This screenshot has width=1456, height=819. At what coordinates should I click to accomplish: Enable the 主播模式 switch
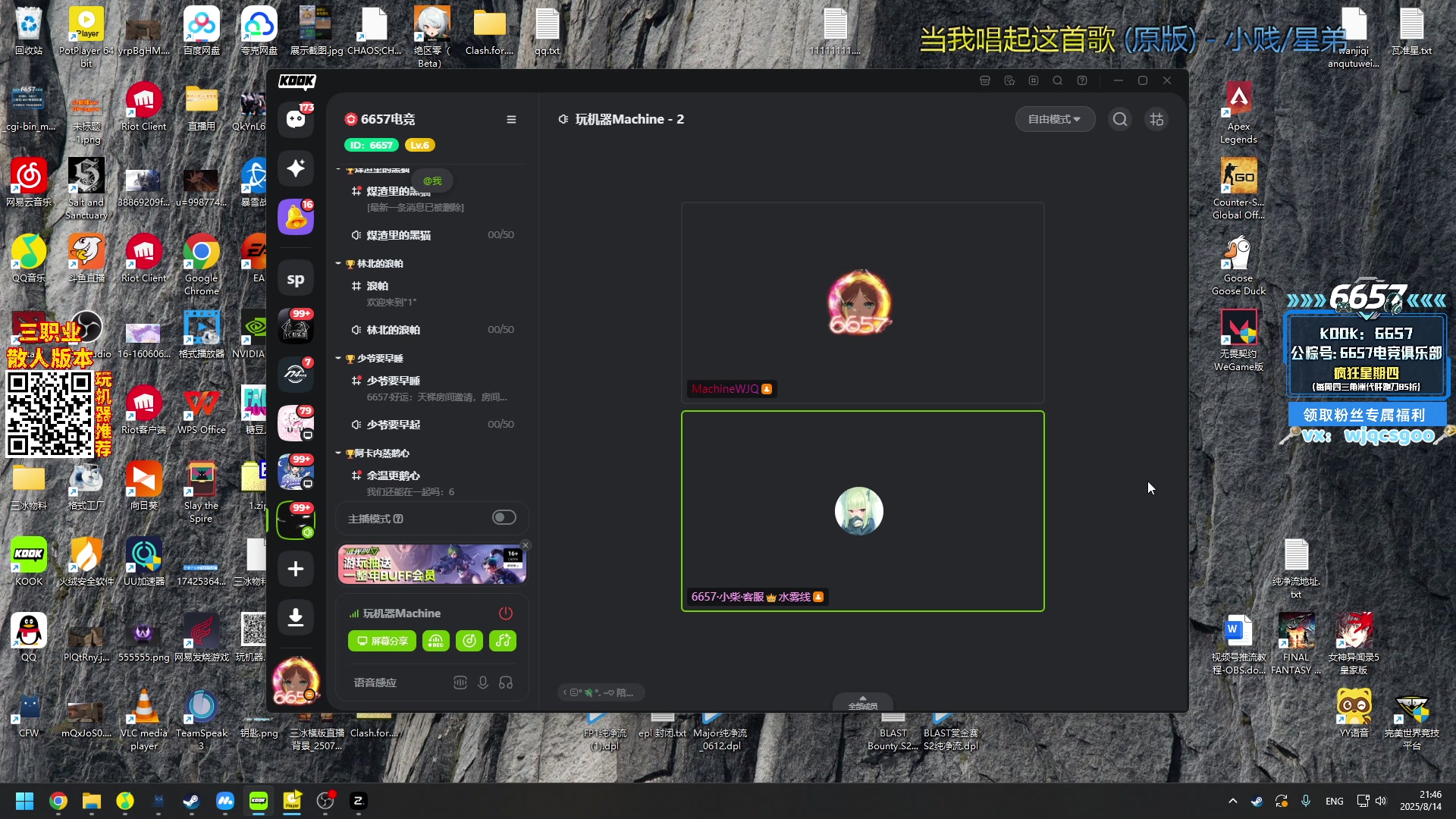[504, 517]
